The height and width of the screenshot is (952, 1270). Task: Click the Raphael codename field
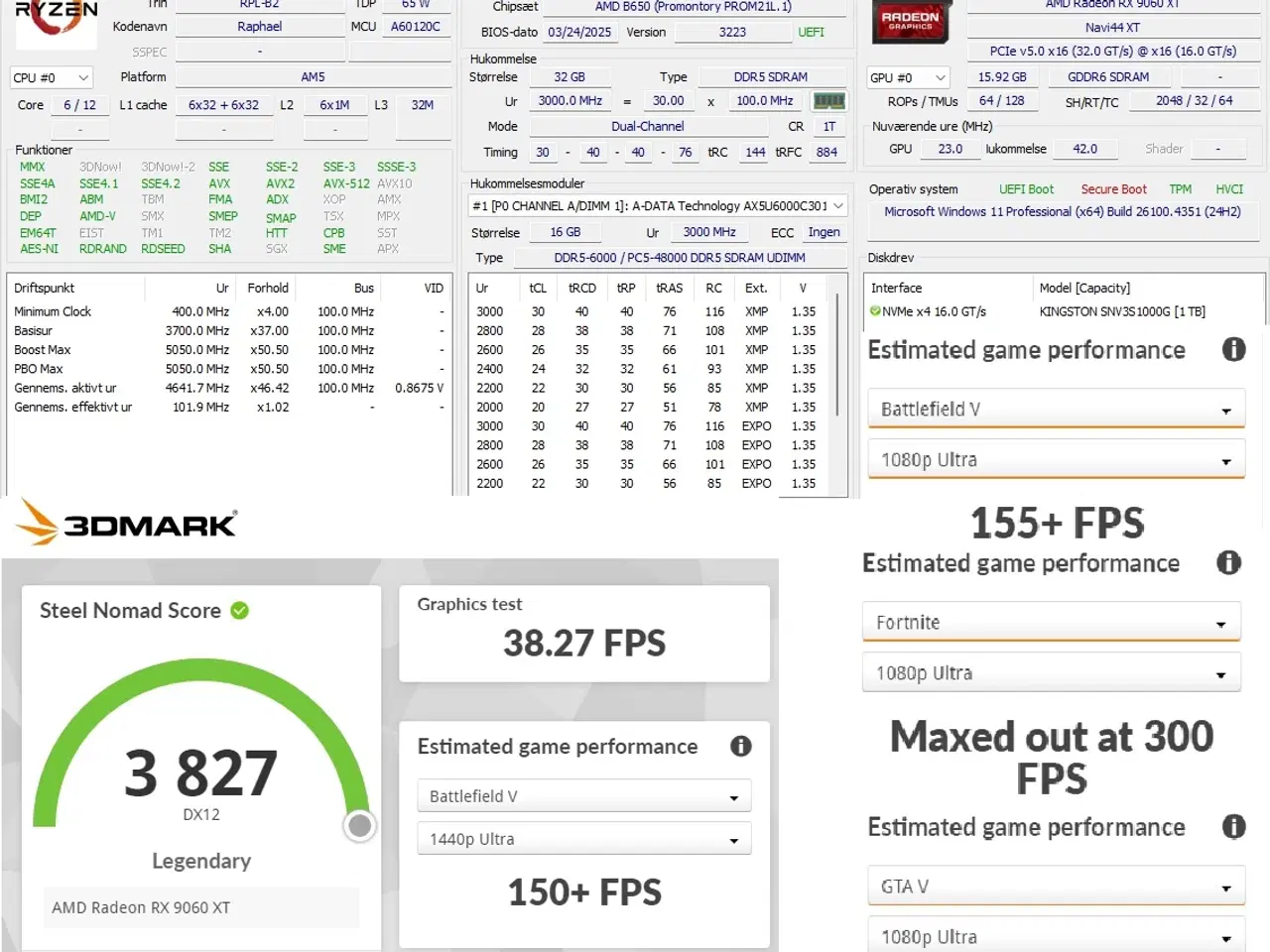259,27
